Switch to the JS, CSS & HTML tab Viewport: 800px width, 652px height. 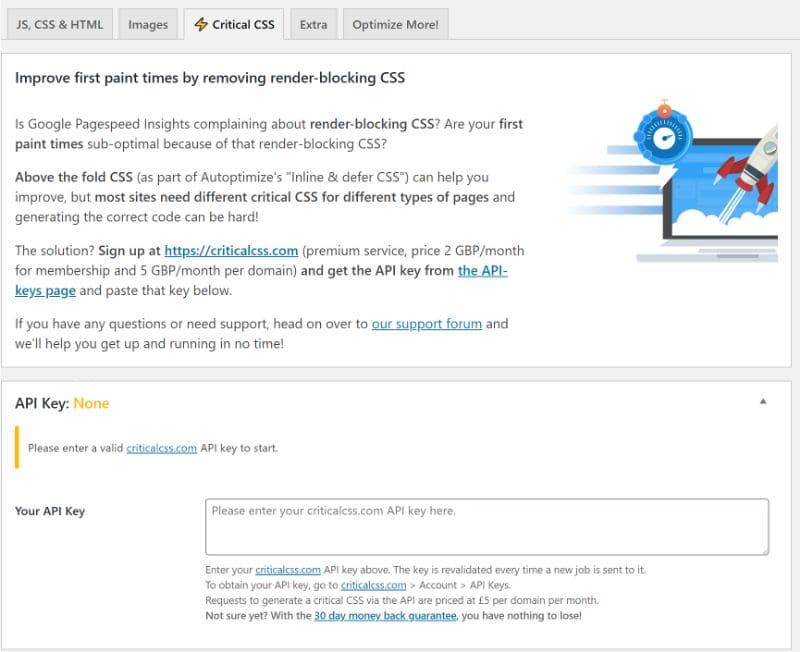click(58, 24)
